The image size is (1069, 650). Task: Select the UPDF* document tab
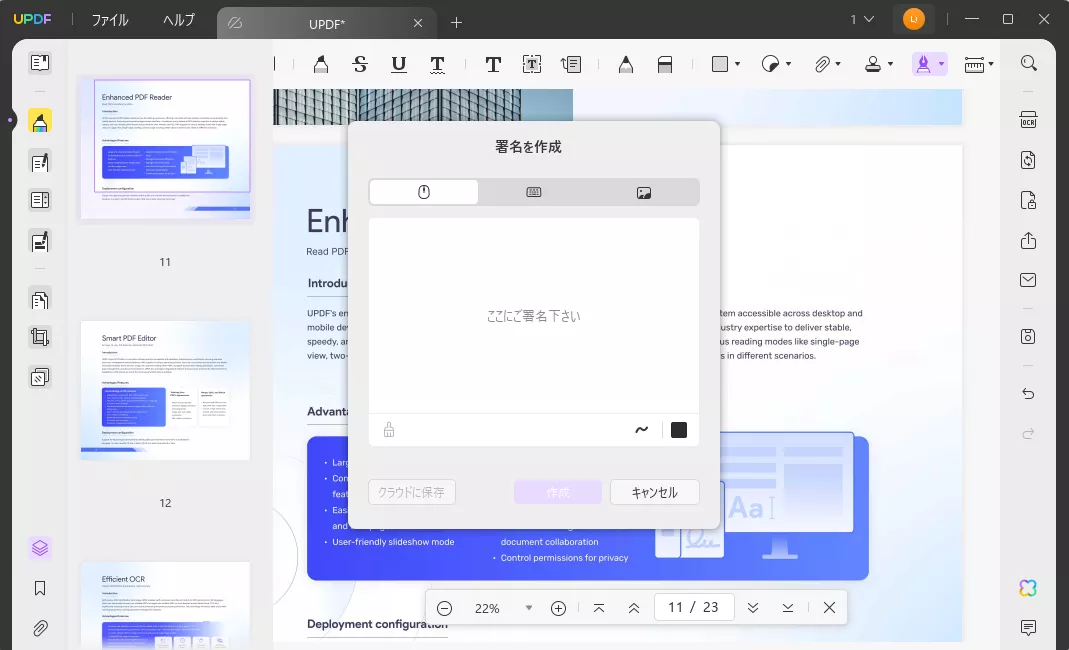pyautogui.click(x=327, y=24)
